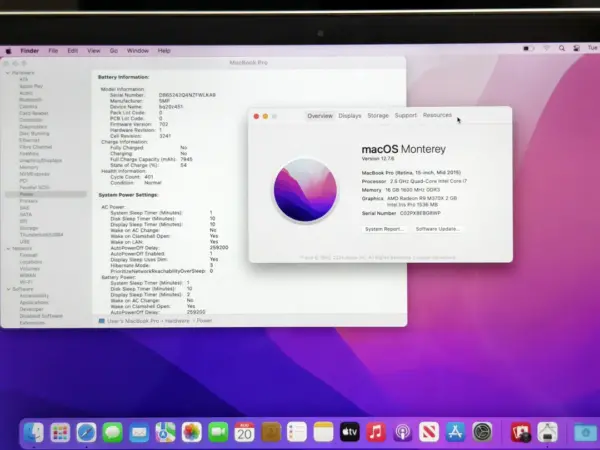Open Finder from the Dock

pos(34,432)
